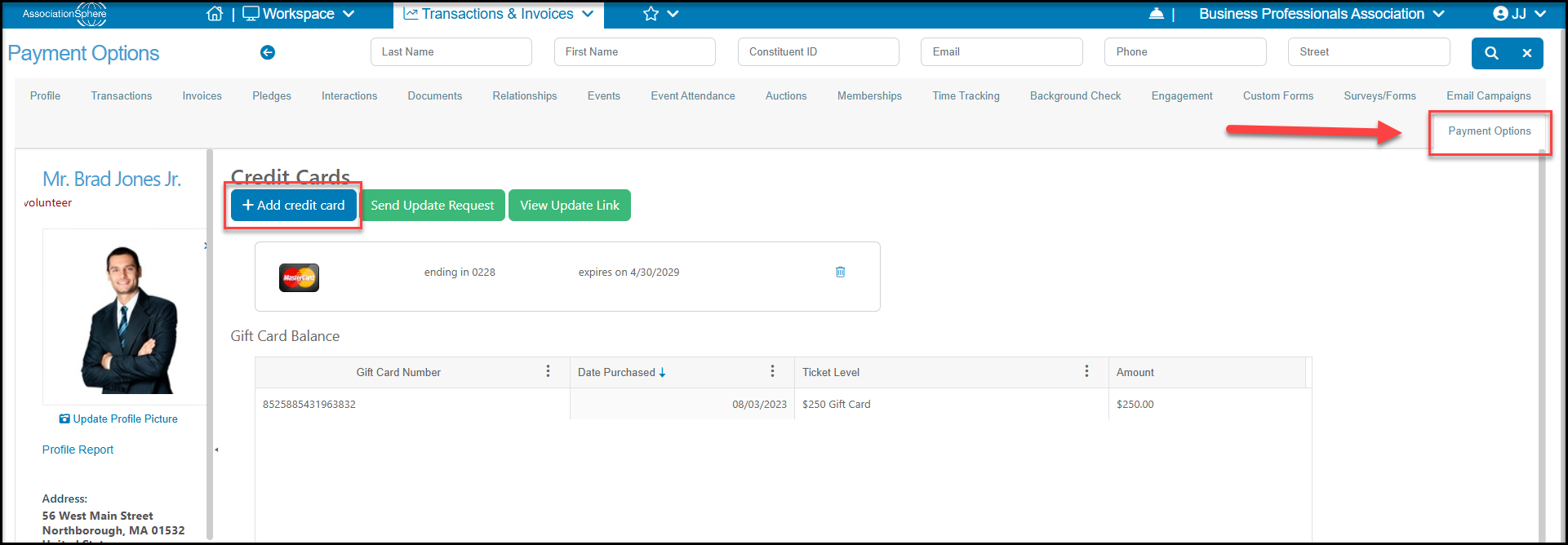Screen dimensions: 1568x545
Task: Click Send Update Request button
Action: pos(433,205)
